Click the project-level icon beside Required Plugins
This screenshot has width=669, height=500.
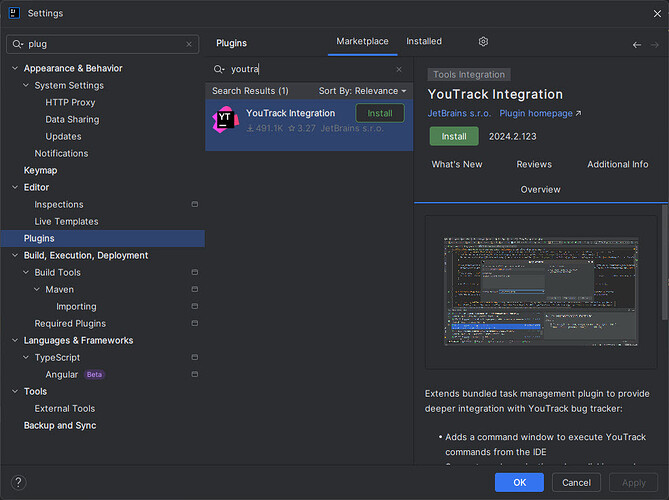[x=195, y=323]
